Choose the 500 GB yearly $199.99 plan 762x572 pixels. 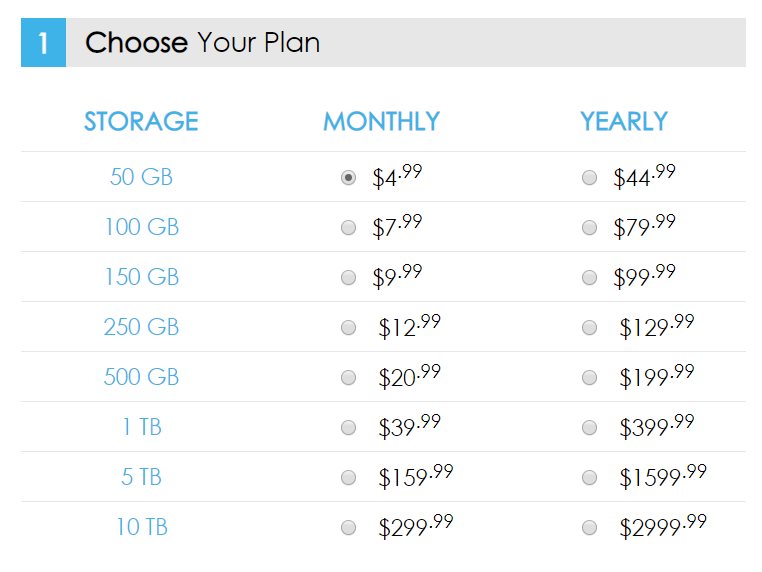point(589,378)
